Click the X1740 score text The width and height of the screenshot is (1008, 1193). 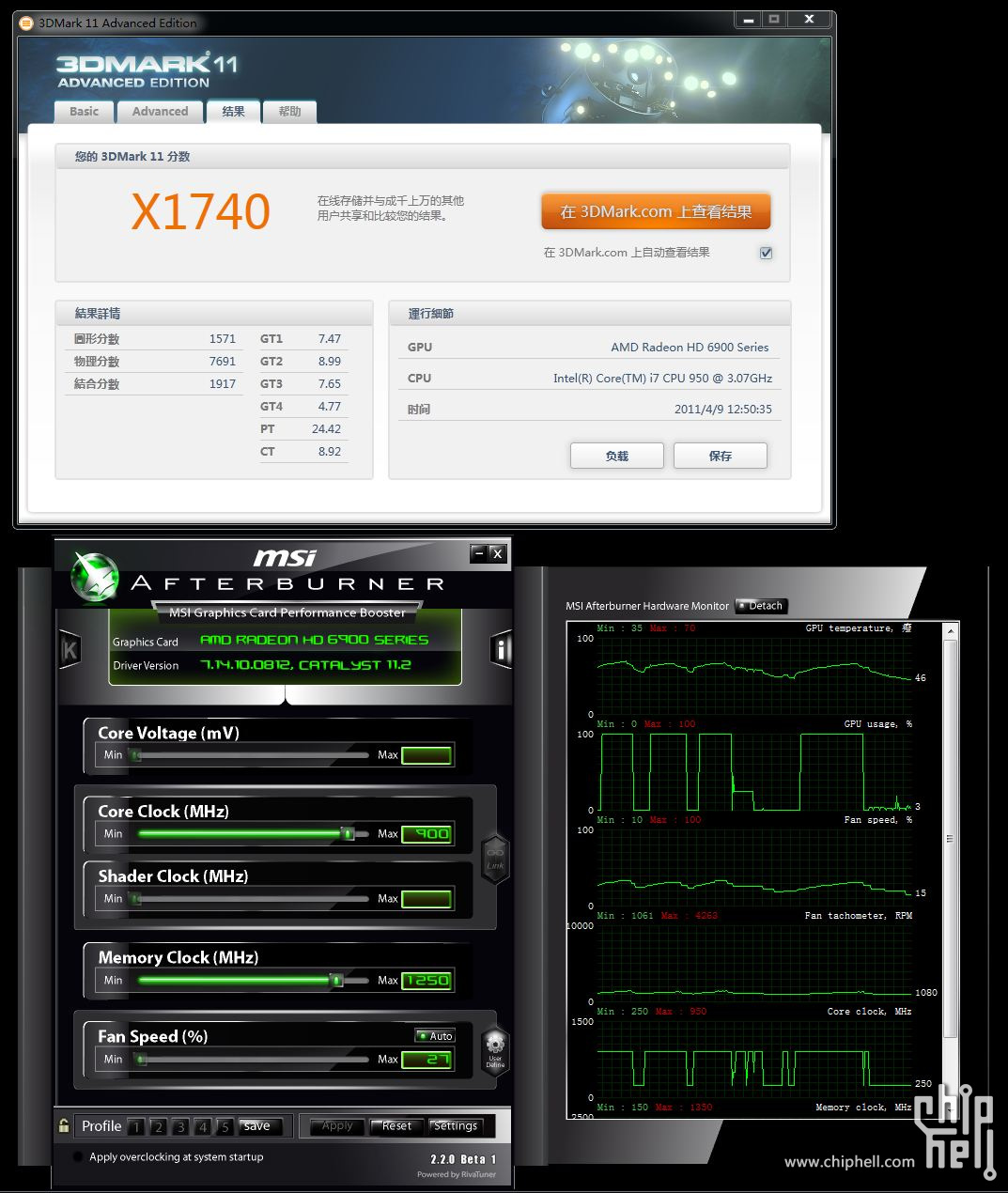tap(201, 211)
